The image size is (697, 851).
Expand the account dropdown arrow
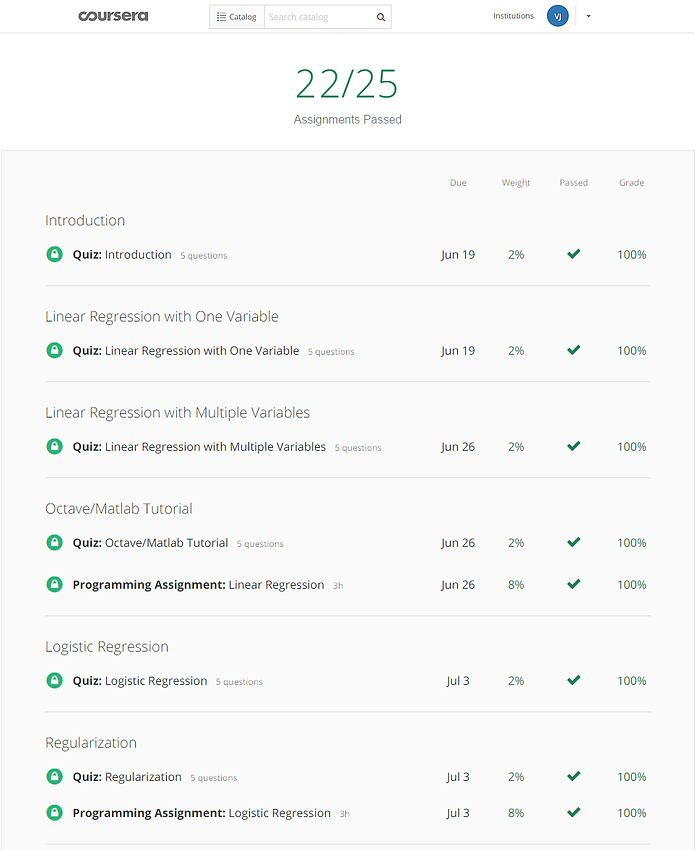[588, 16]
